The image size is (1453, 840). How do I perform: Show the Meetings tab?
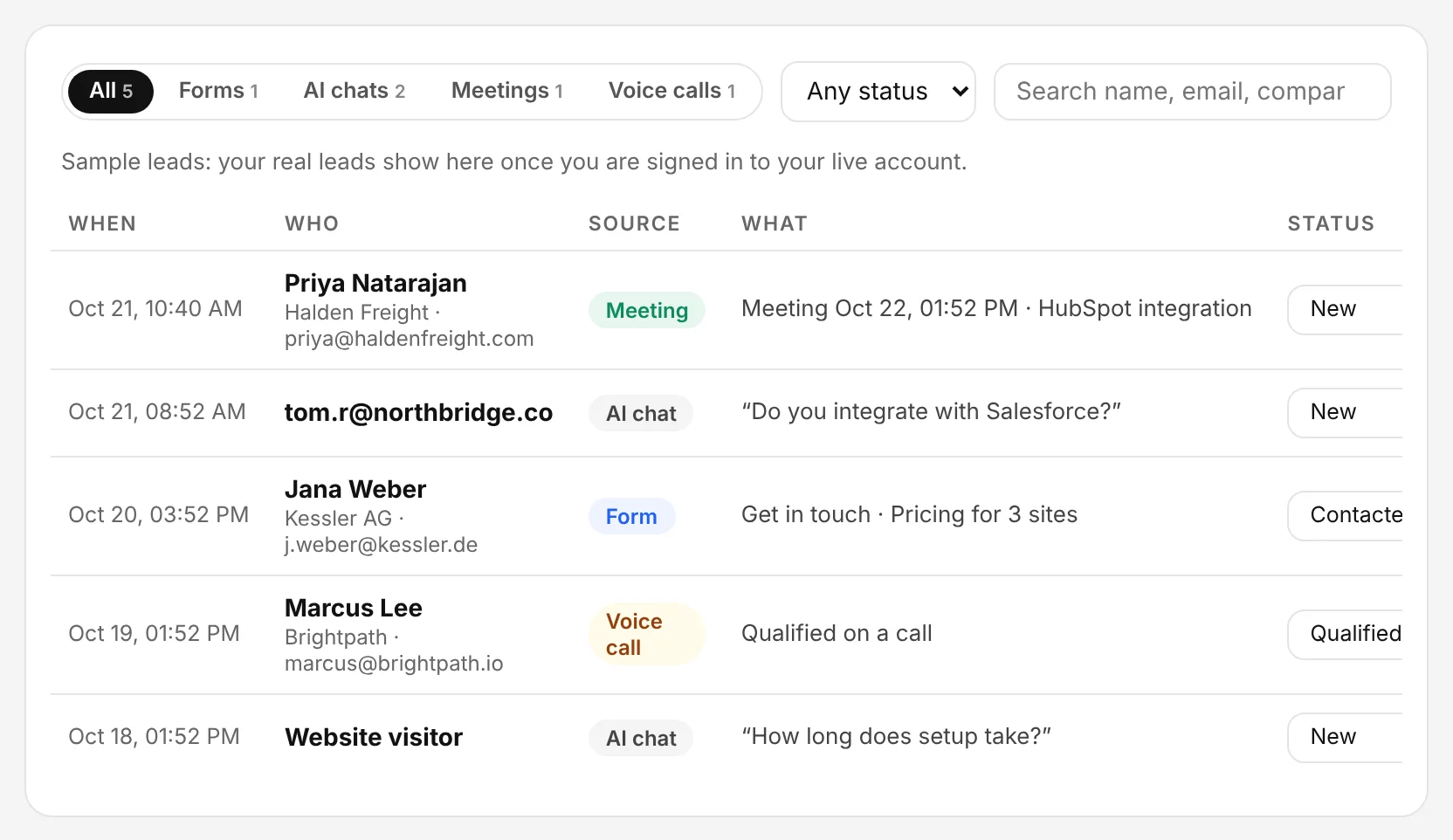coord(507,91)
